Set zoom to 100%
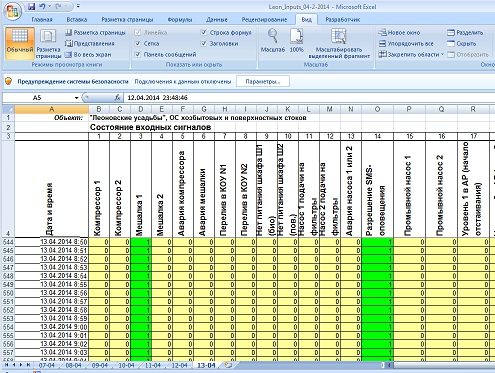 coord(296,40)
